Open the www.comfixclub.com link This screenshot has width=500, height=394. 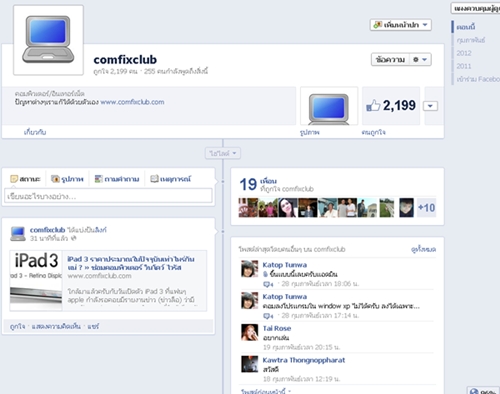(x=132, y=102)
